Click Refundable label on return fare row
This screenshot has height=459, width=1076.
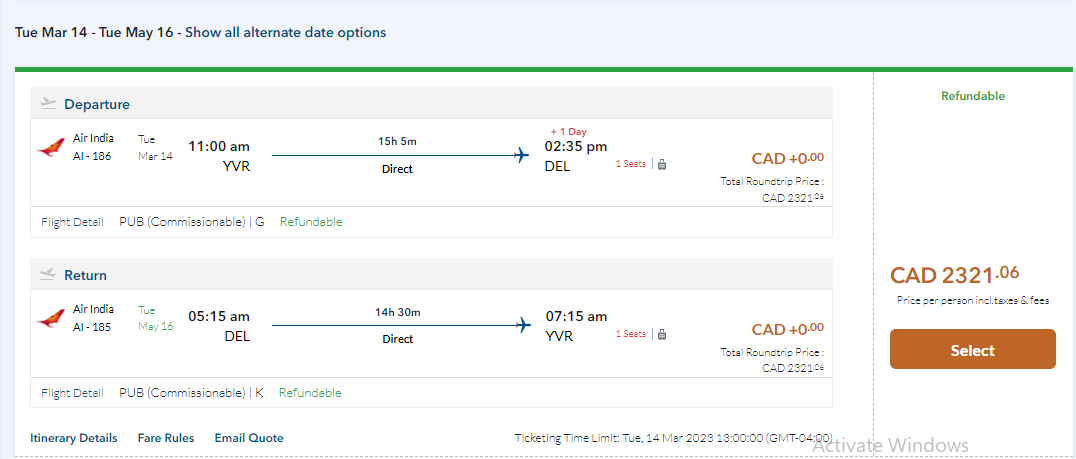pyautogui.click(x=310, y=393)
